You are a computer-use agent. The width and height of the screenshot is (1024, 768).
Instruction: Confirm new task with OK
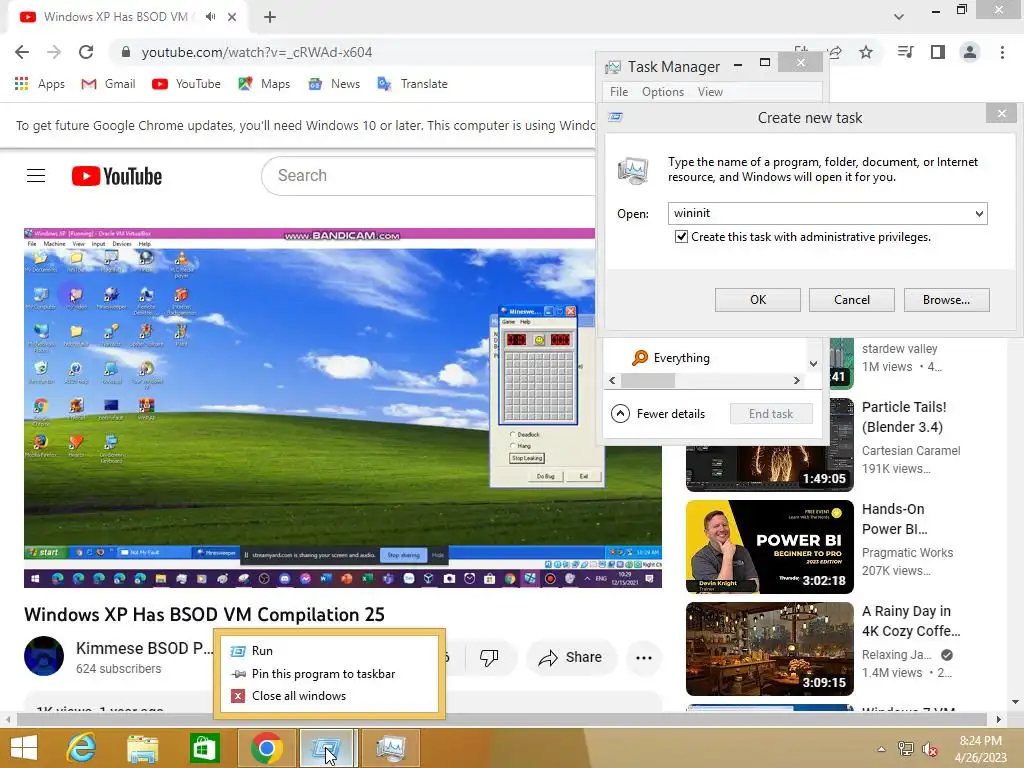(x=758, y=300)
